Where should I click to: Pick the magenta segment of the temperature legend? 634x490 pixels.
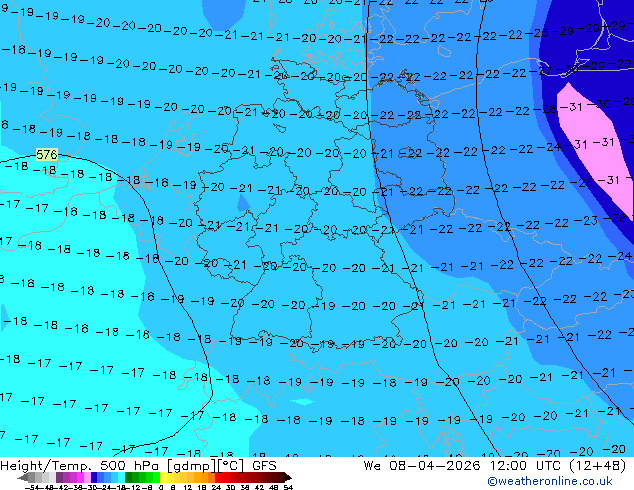pyautogui.click(x=80, y=477)
